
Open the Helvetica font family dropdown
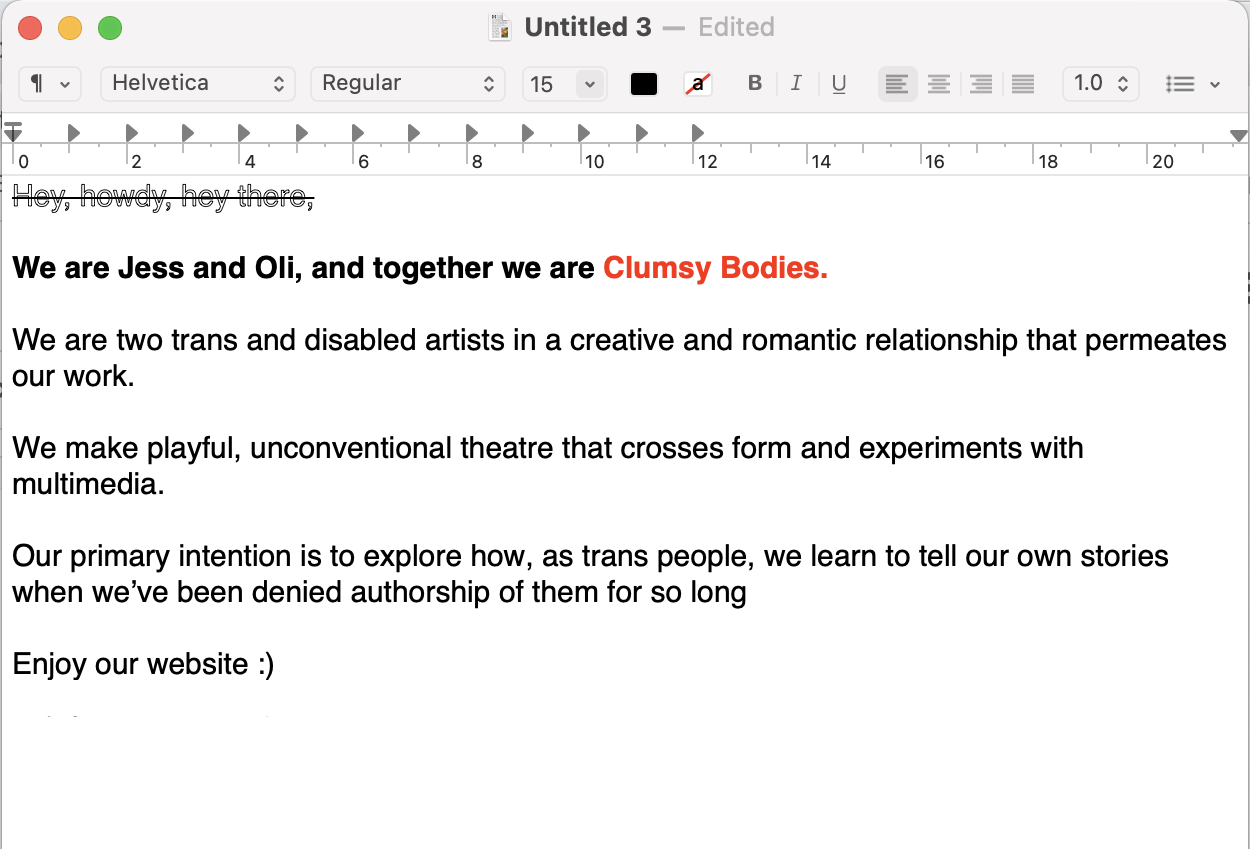(197, 84)
